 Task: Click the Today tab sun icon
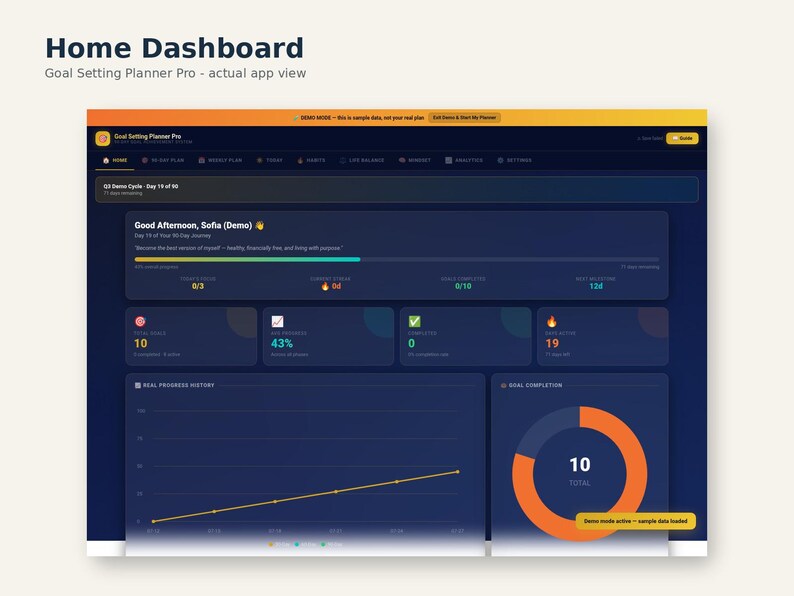pos(259,160)
